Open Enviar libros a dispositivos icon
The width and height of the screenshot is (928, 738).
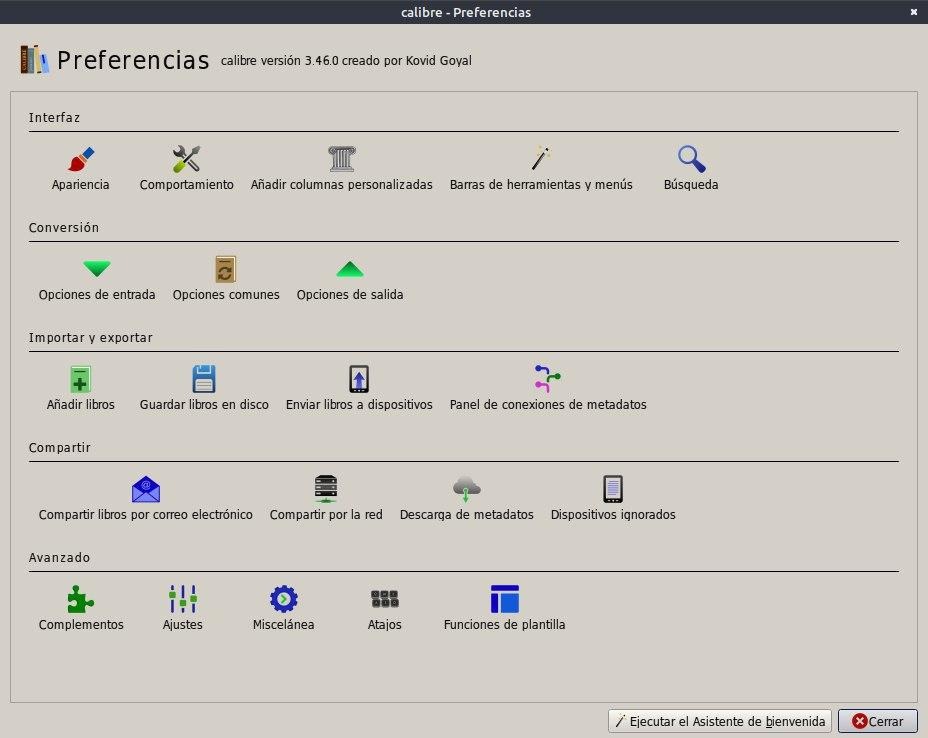pyautogui.click(x=359, y=379)
